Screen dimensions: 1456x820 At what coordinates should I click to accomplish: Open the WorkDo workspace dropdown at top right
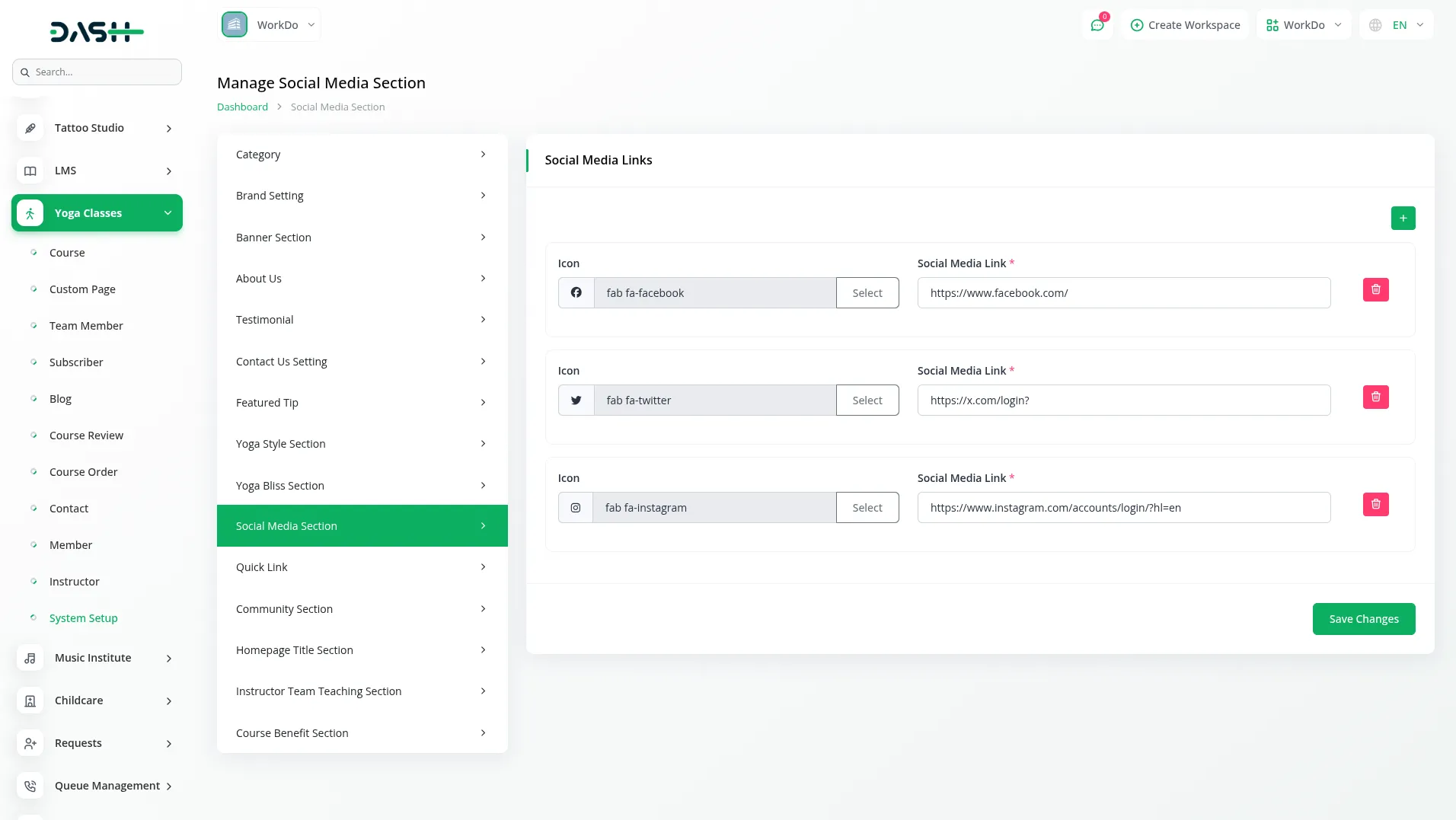click(1303, 25)
